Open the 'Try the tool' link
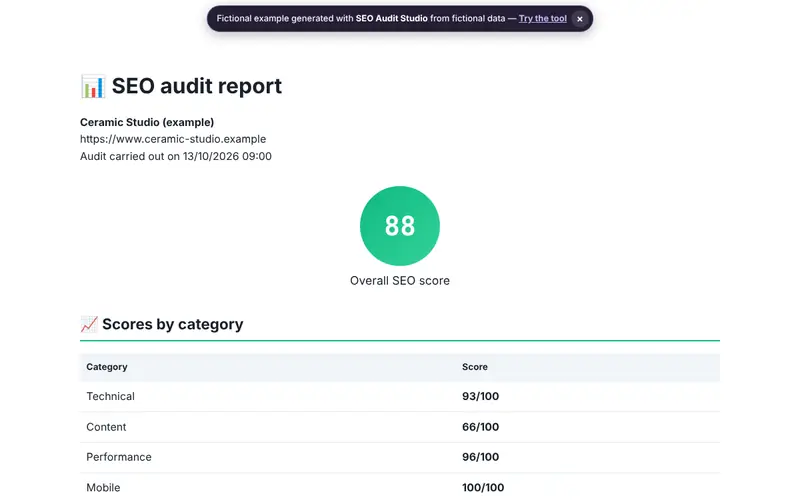Screen dimensions: 800x500 point(542,18)
